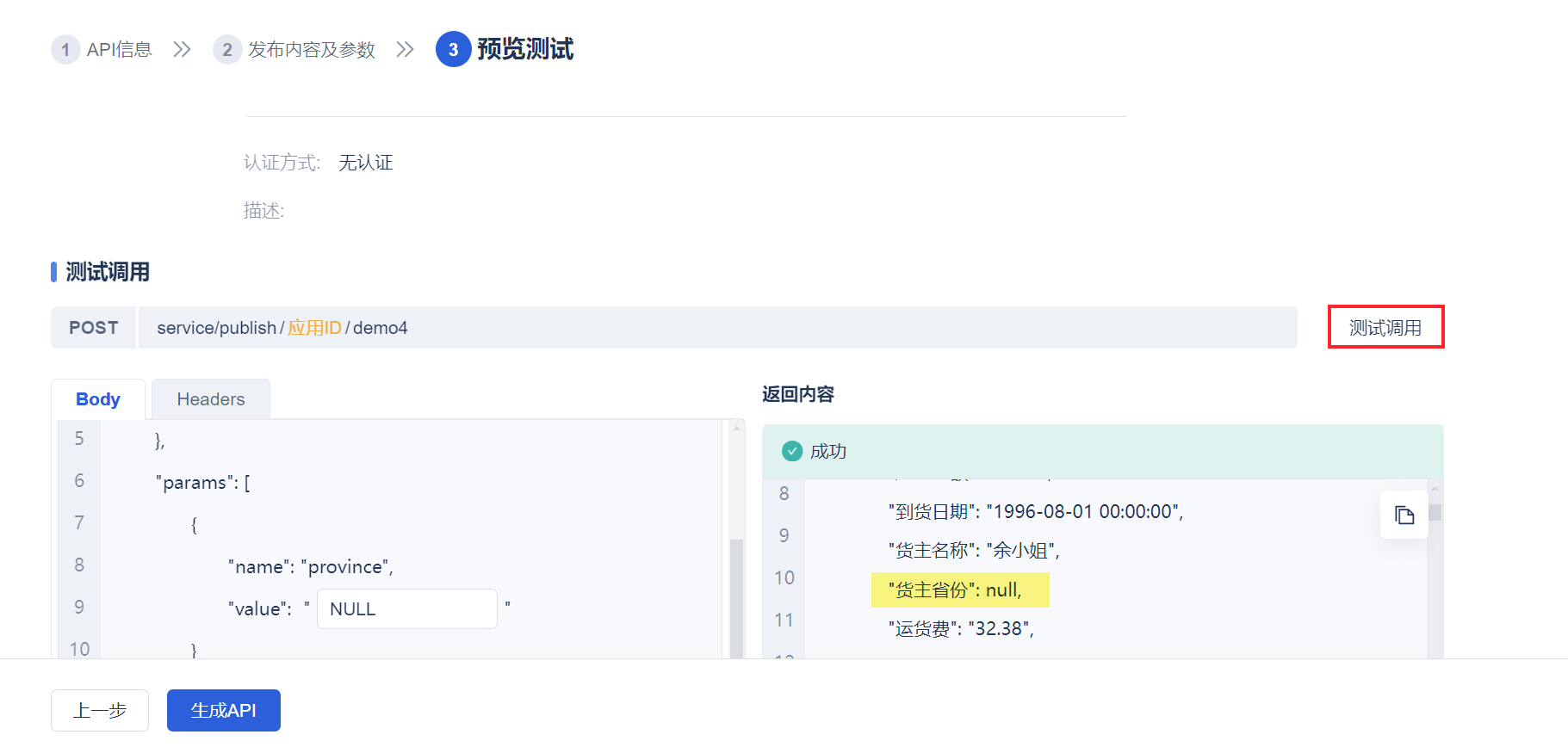The image size is (1568, 747).
Task: Switch to the Headers tab
Action: [211, 399]
